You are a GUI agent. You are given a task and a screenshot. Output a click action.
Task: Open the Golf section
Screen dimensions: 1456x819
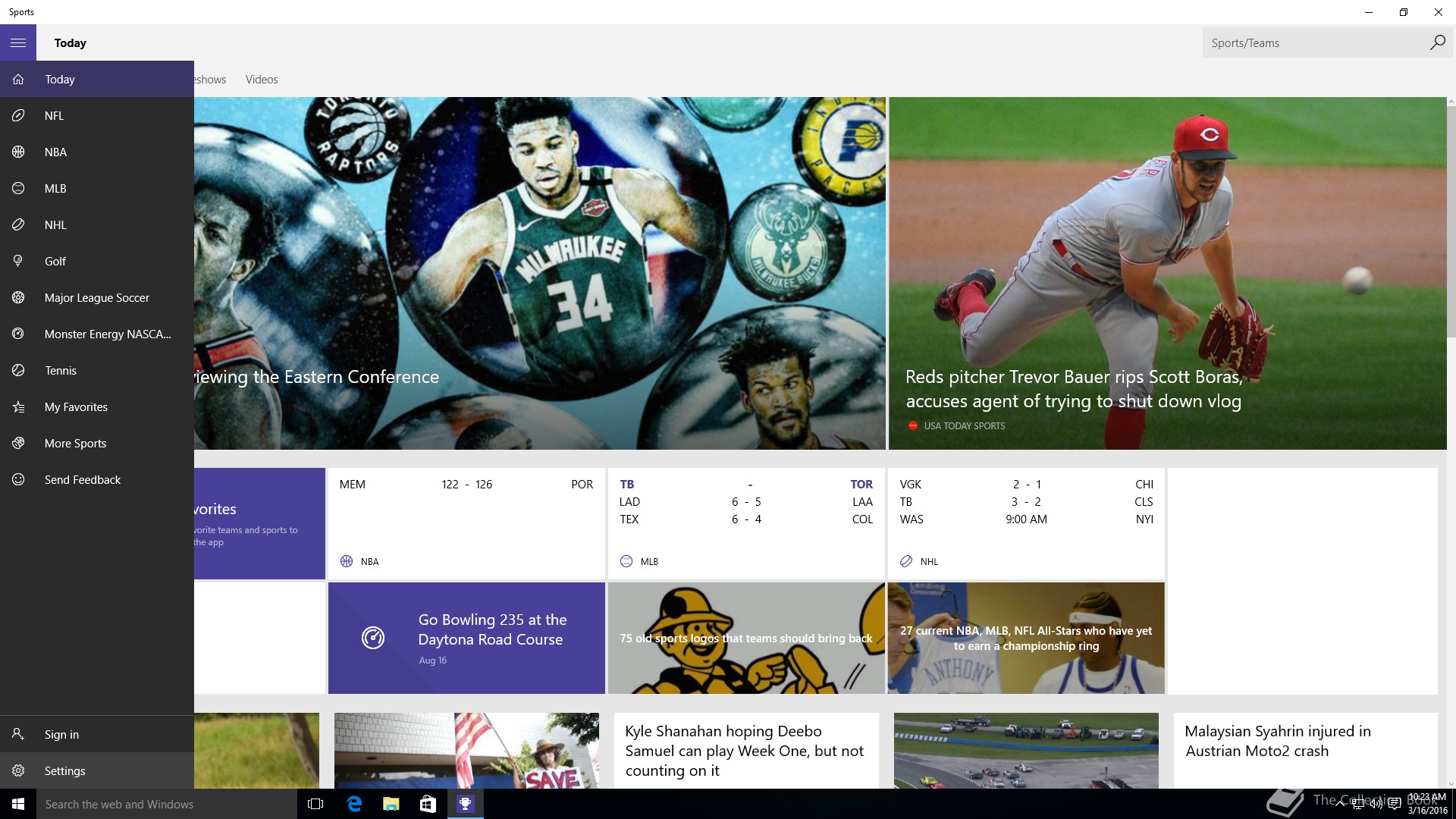coord(97,262)
